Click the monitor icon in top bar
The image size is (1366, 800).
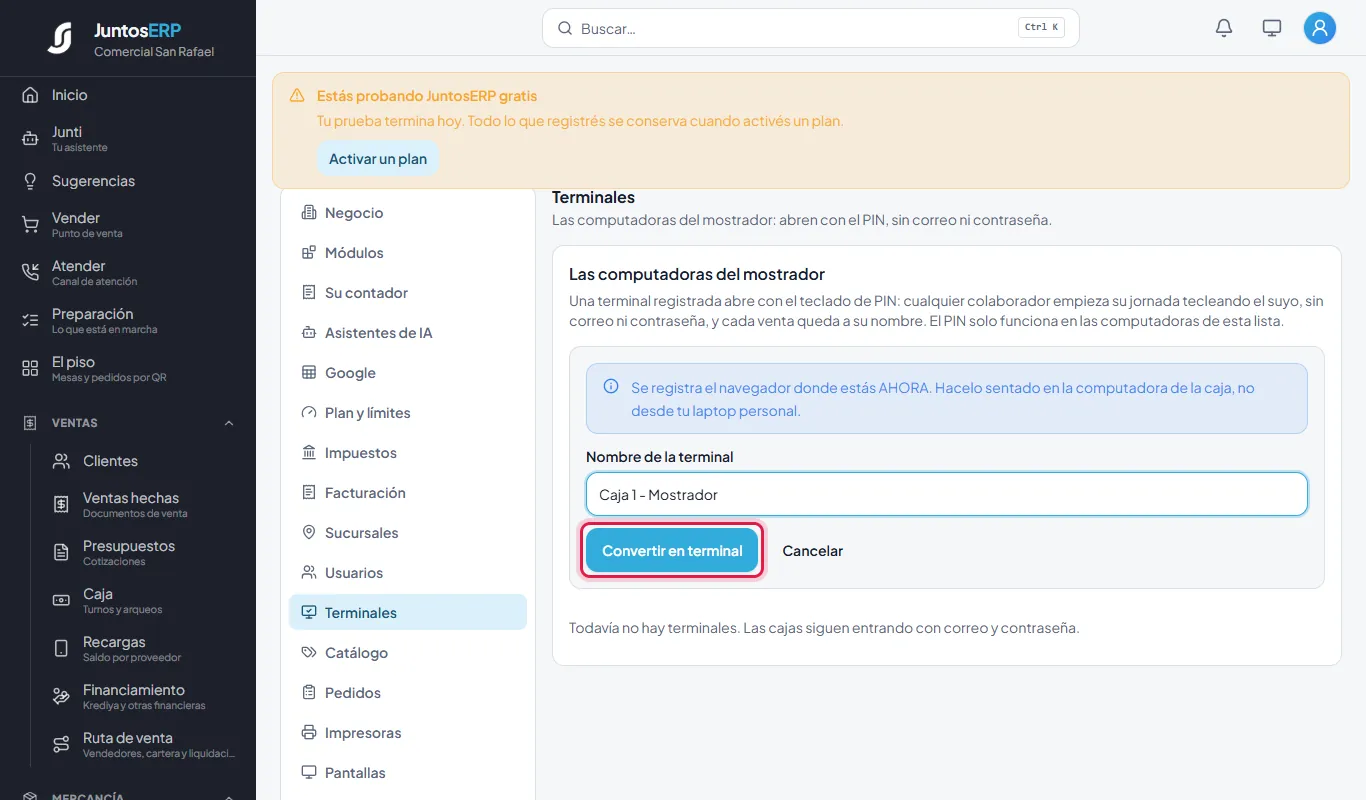(x=1272, y=28)
